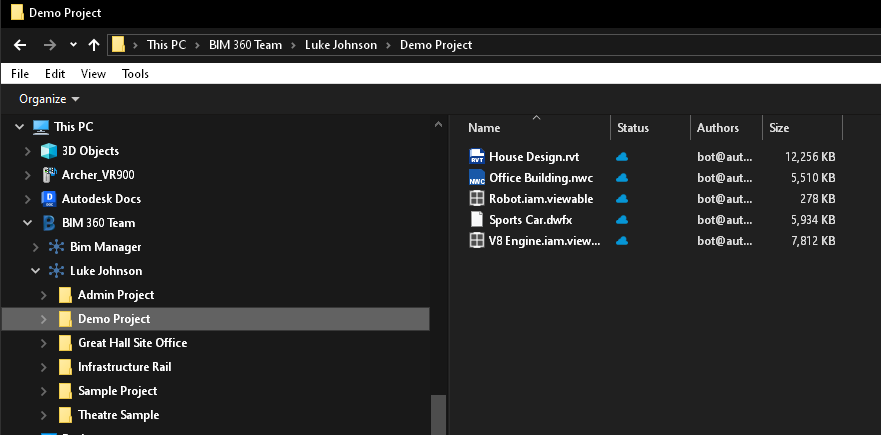The width and height of the screenshot is (881, 435).
Task: Click cloud status icon for V8 Engine file
Action: pyautogui.click(x=622, y=241)
